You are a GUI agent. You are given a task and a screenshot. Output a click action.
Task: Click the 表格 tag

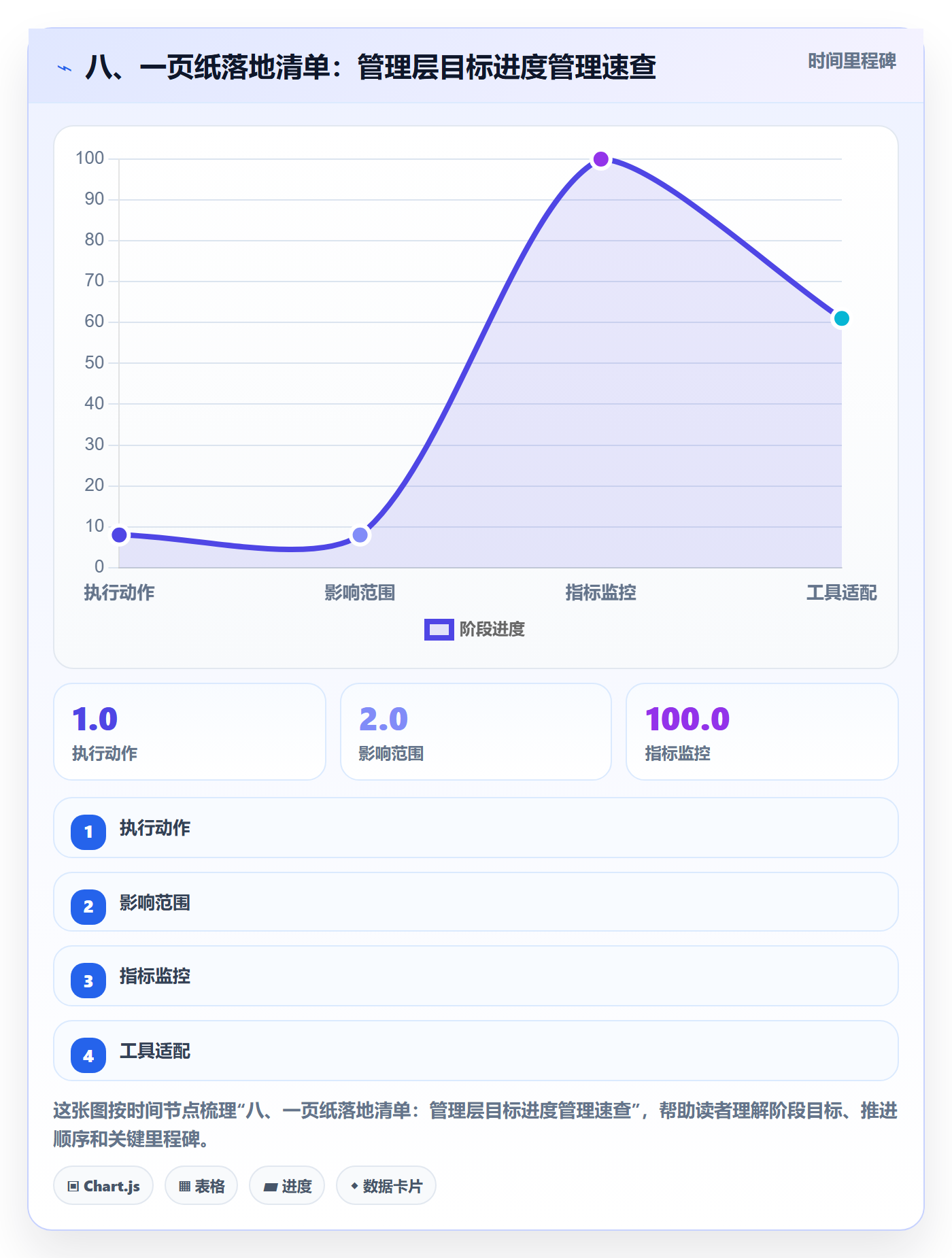pos(201,1186)
